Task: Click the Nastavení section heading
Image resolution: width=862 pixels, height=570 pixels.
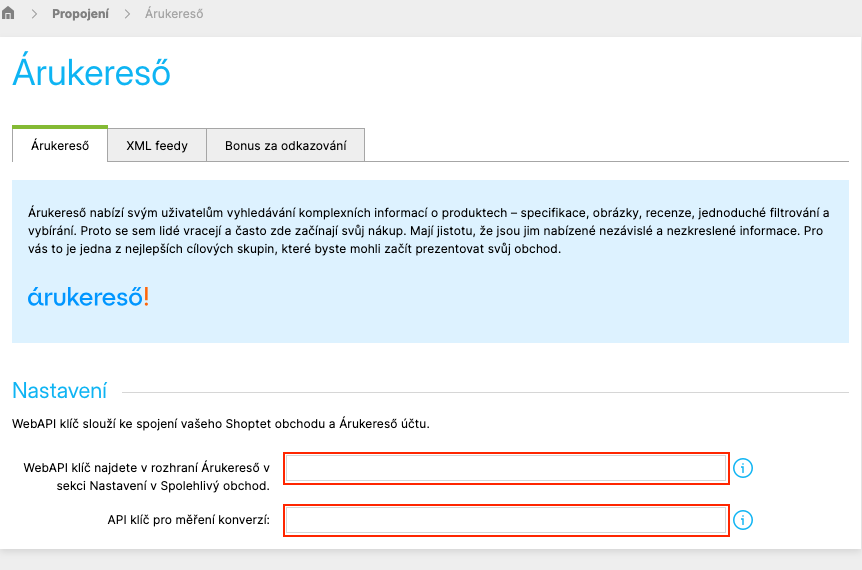Action: coord(59,391)
